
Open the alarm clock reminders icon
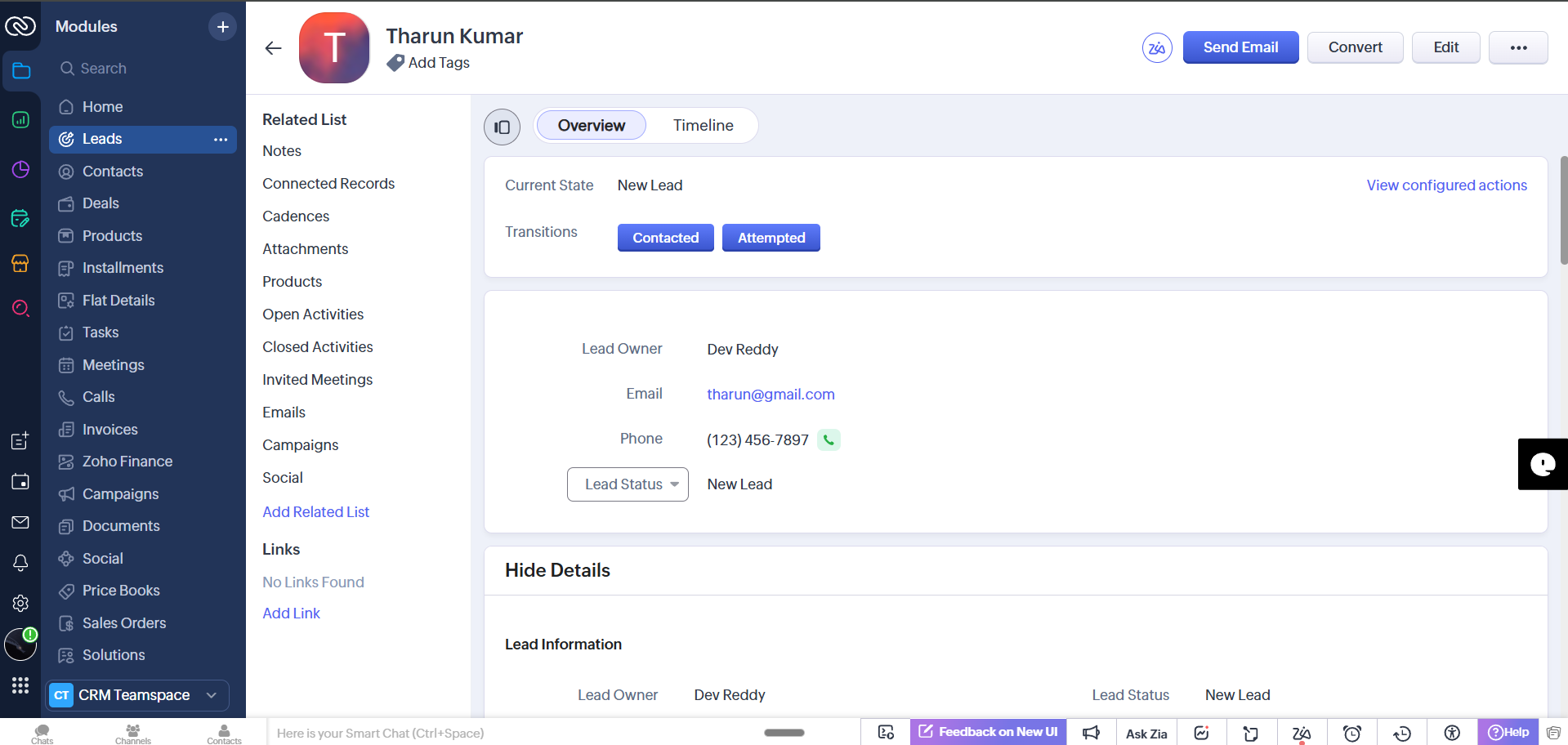(x=1351, y=733)
